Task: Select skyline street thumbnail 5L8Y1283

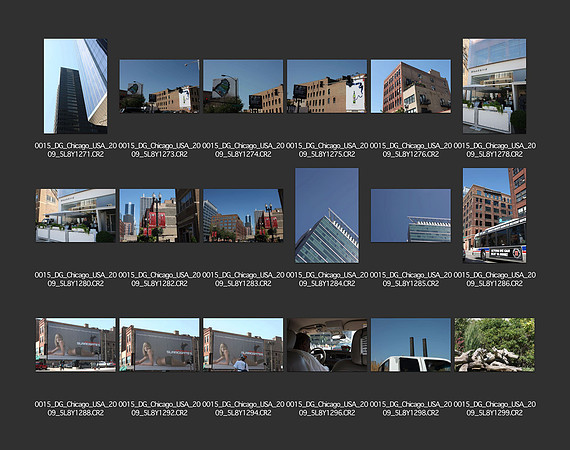Action: tap(243, 216)
